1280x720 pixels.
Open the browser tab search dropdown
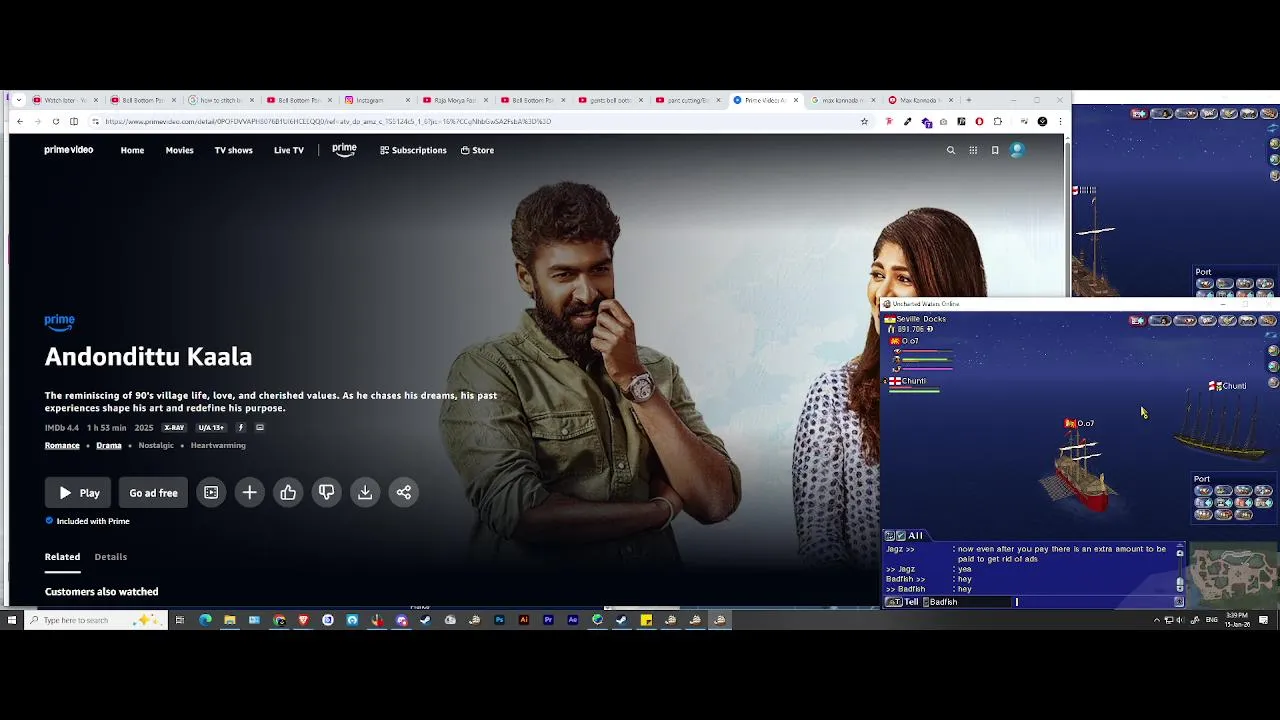point(18,100)
